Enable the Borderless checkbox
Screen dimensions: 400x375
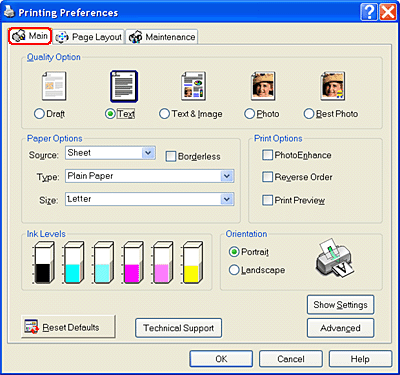click(171, 156)
